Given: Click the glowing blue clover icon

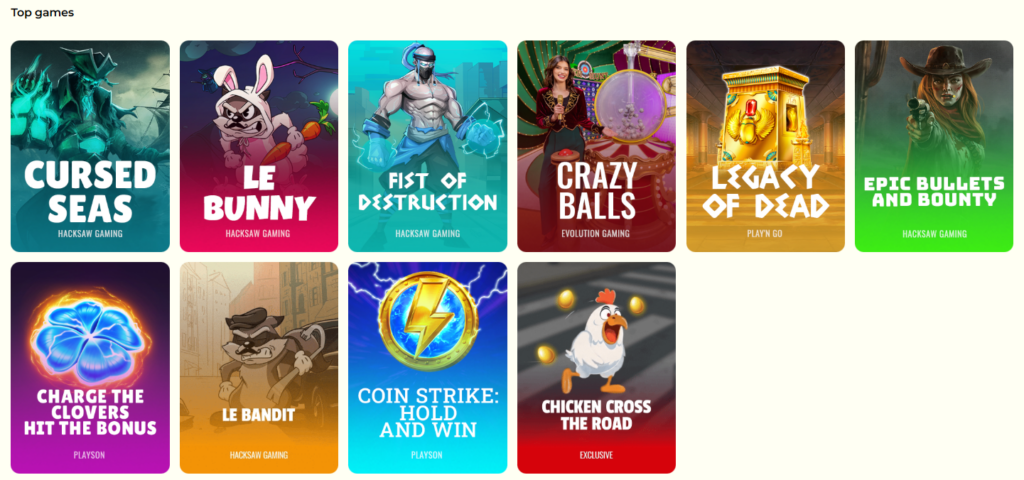Looking at the screenshot, I should coord(91,336).
